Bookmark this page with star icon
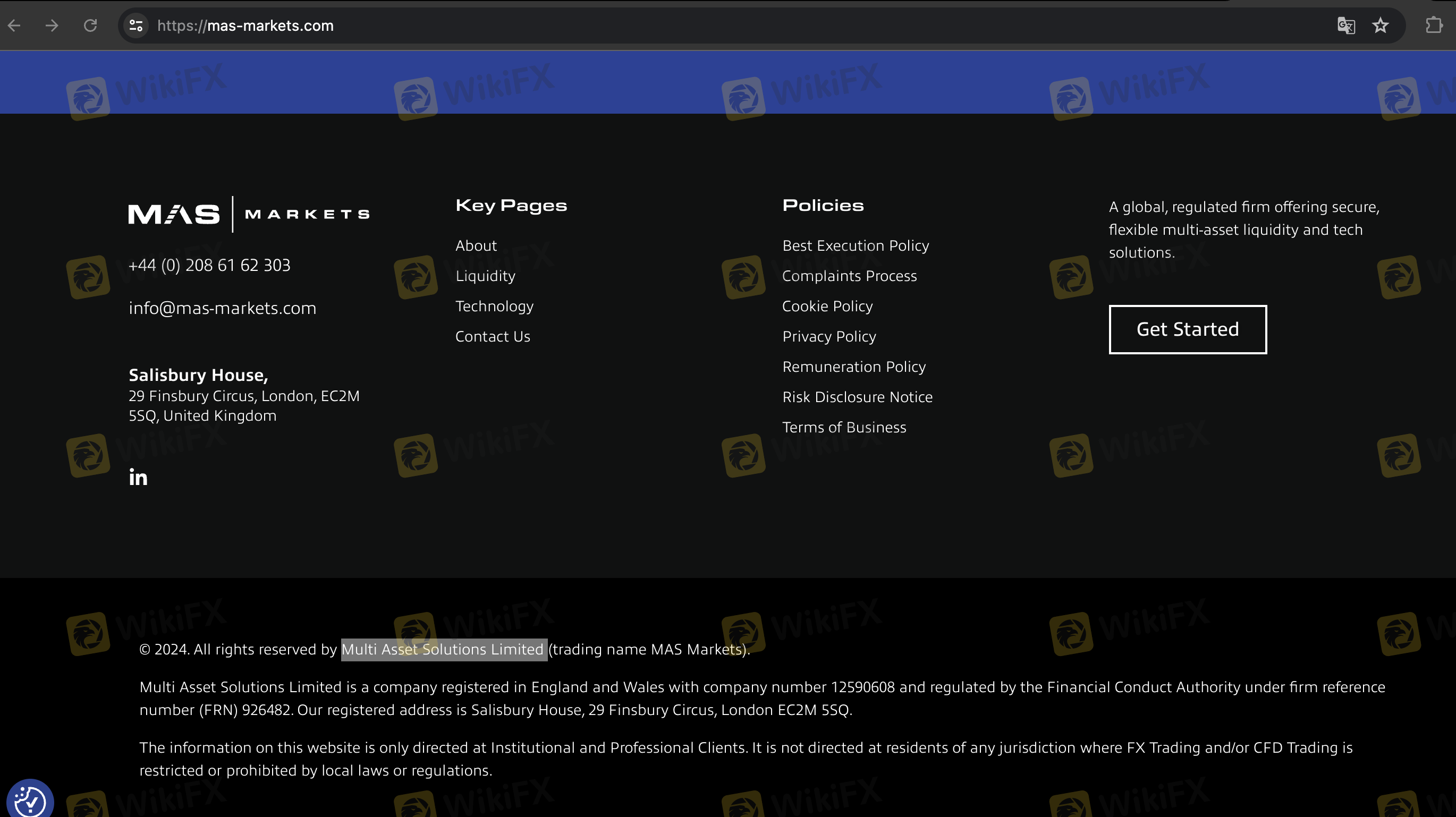 (1380, 25)
